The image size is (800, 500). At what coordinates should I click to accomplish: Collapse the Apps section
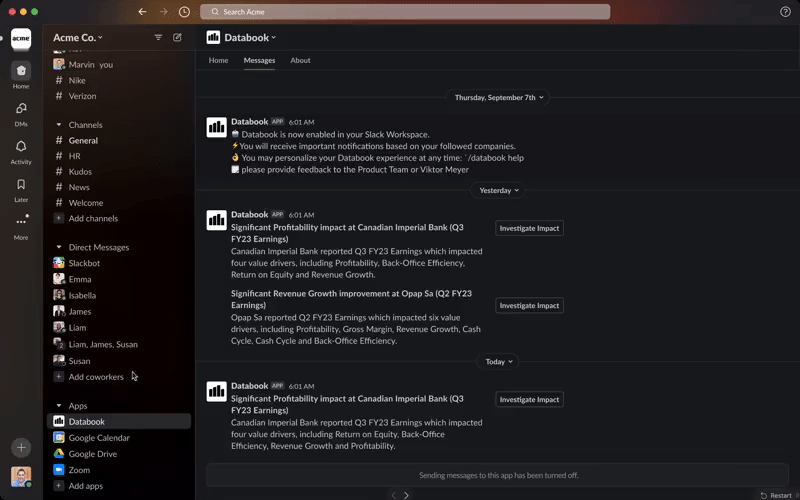[x=59, y=406]
